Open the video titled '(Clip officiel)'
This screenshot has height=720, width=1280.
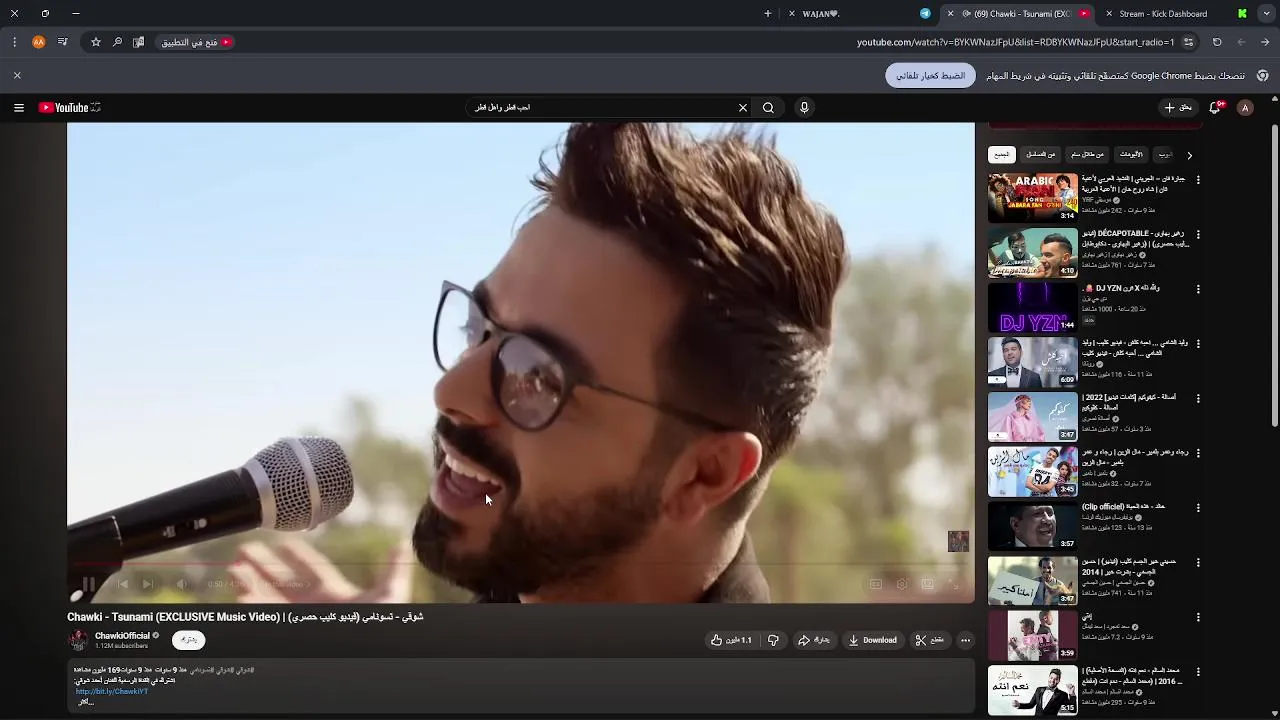[1123, 507]
